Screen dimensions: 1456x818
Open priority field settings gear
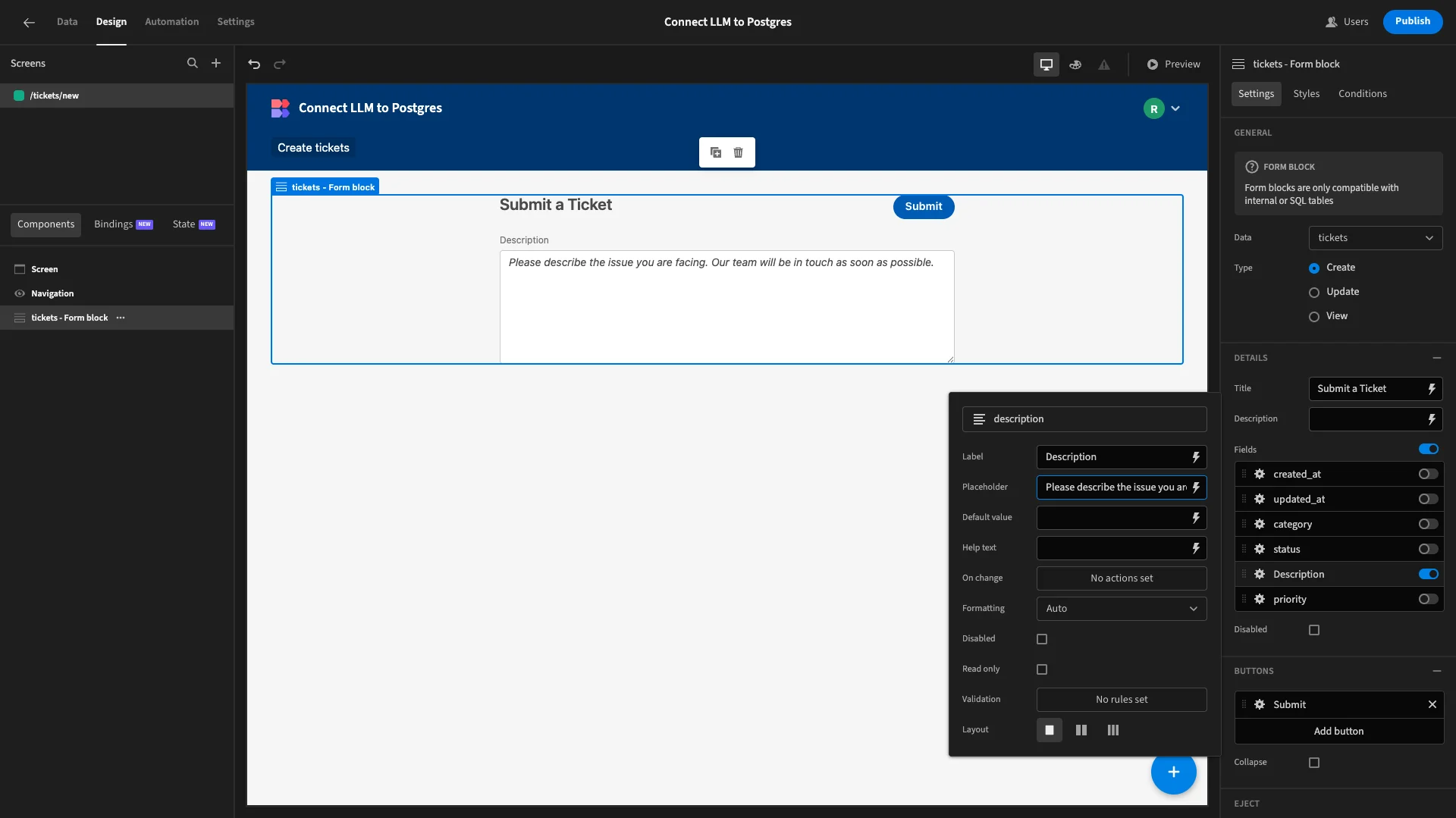click(1260, 599)
